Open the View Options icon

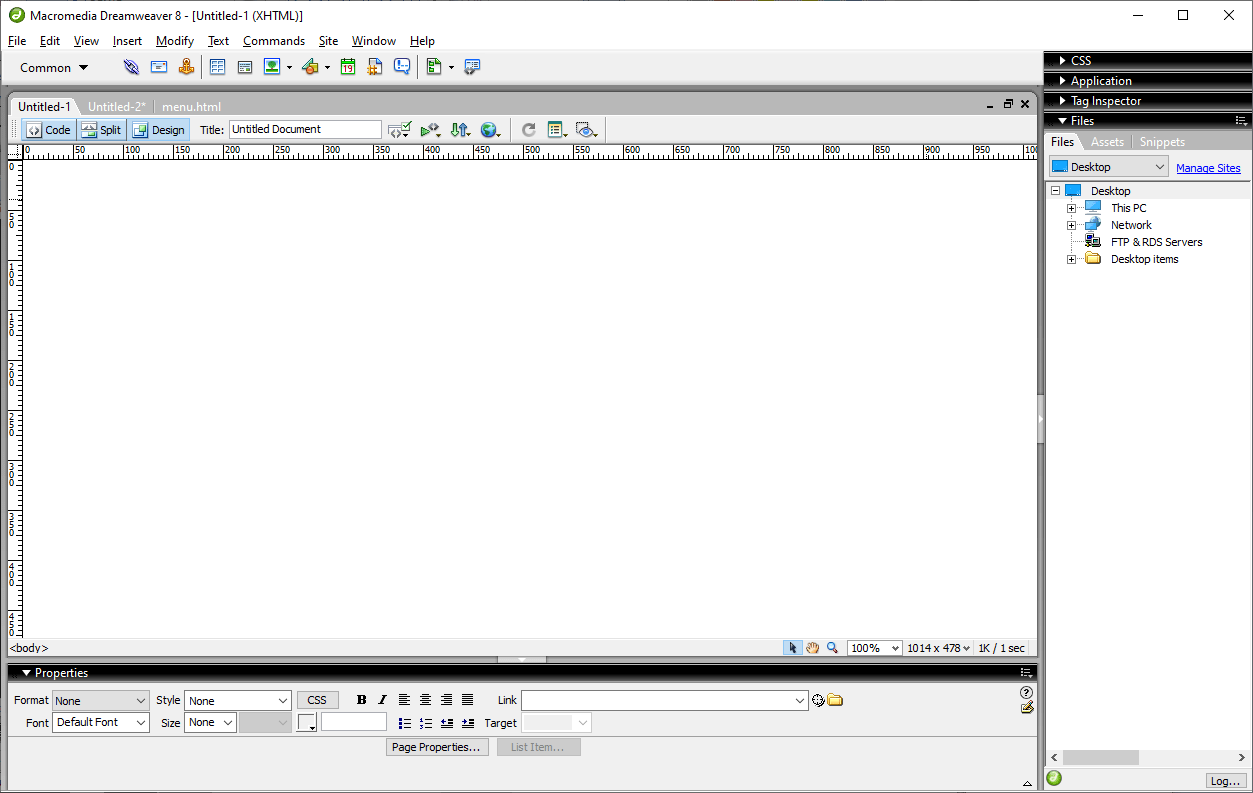[x=557, y=130]
